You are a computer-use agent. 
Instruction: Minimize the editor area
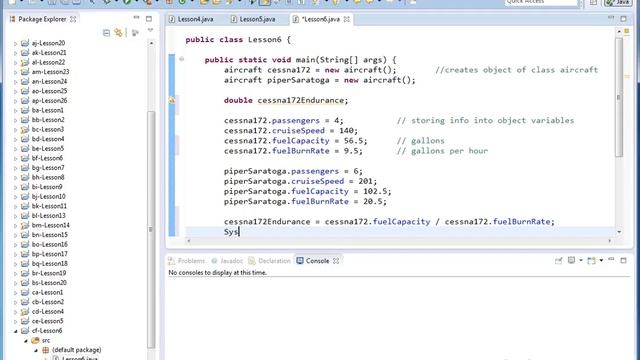pos(611,18)
